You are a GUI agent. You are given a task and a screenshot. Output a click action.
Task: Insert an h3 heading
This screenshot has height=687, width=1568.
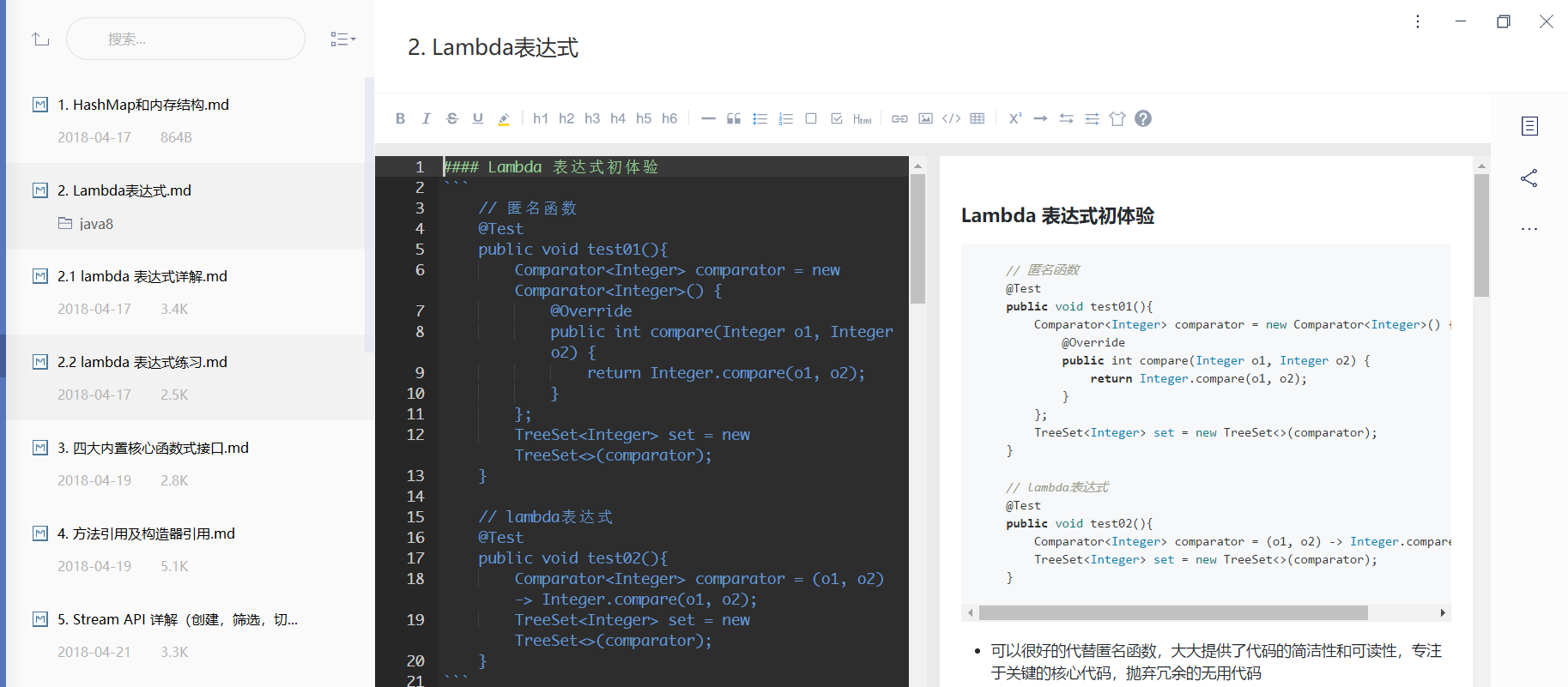point(592,118)
